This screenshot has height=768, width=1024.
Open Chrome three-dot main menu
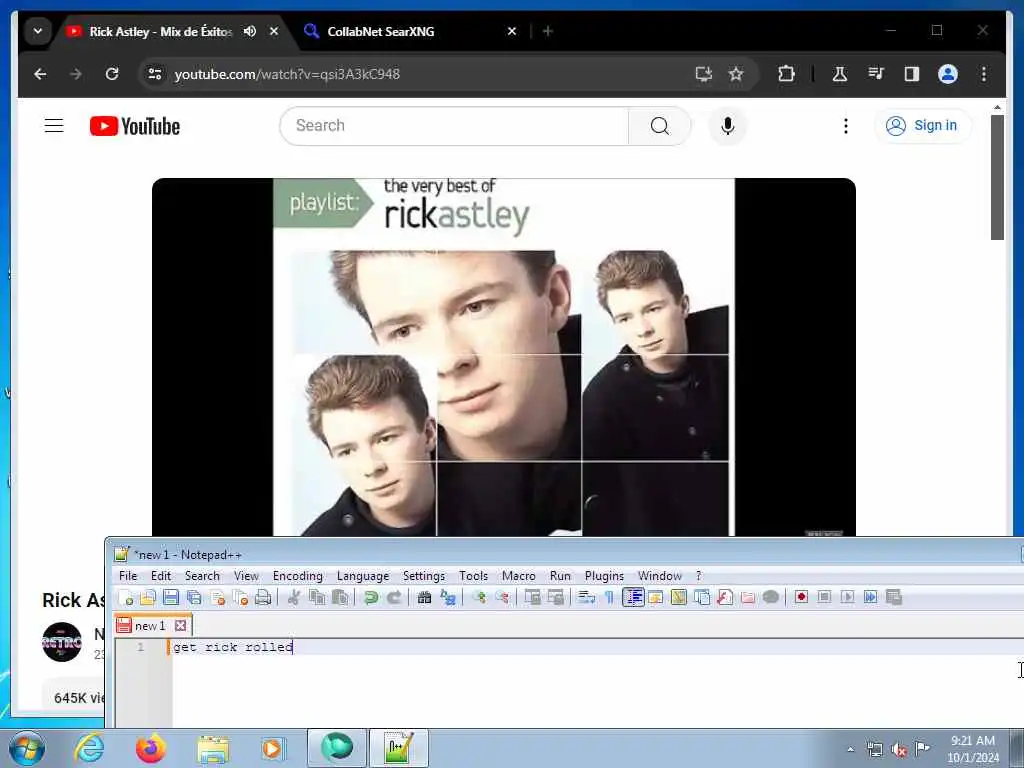pos(984,74)
